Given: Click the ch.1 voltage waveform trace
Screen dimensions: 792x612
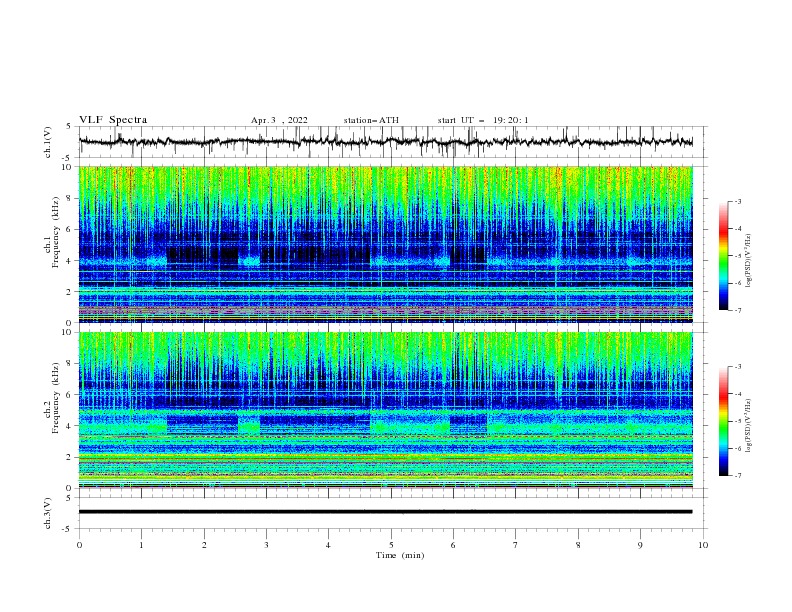Looking at the screenshot, I should click(385, 142).
